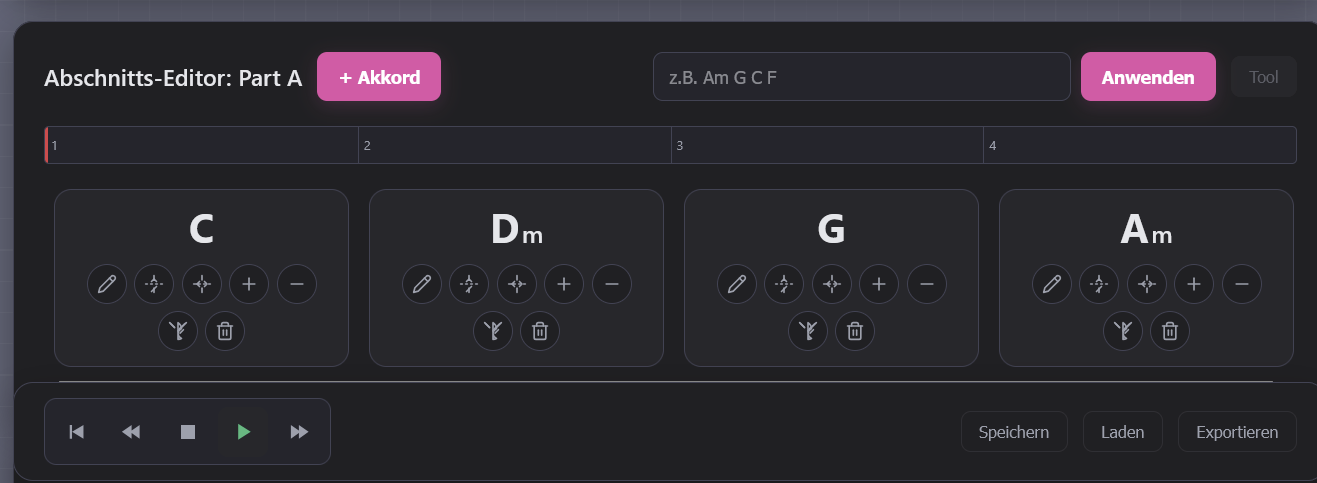Click the pencil edit icon on C chord
Viewport: 1317px width, 483px height.
coord(107,284)
